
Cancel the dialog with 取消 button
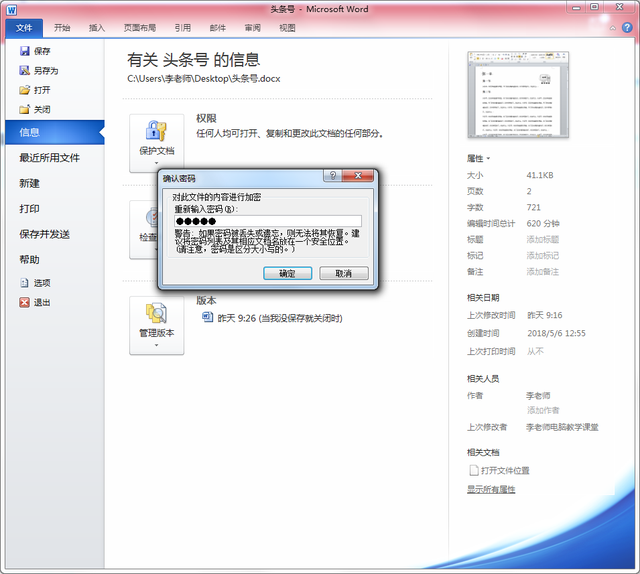[x=344, y=273]
